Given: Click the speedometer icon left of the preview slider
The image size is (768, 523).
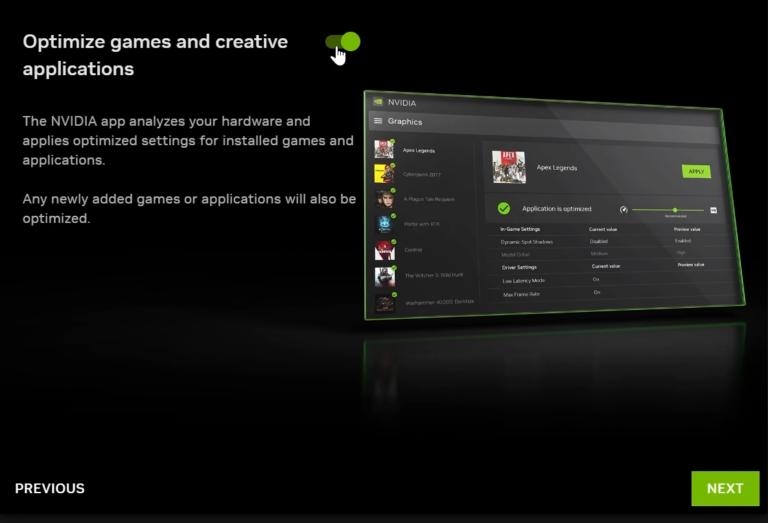Looking at the screenshot, I should tap(624, 210).
